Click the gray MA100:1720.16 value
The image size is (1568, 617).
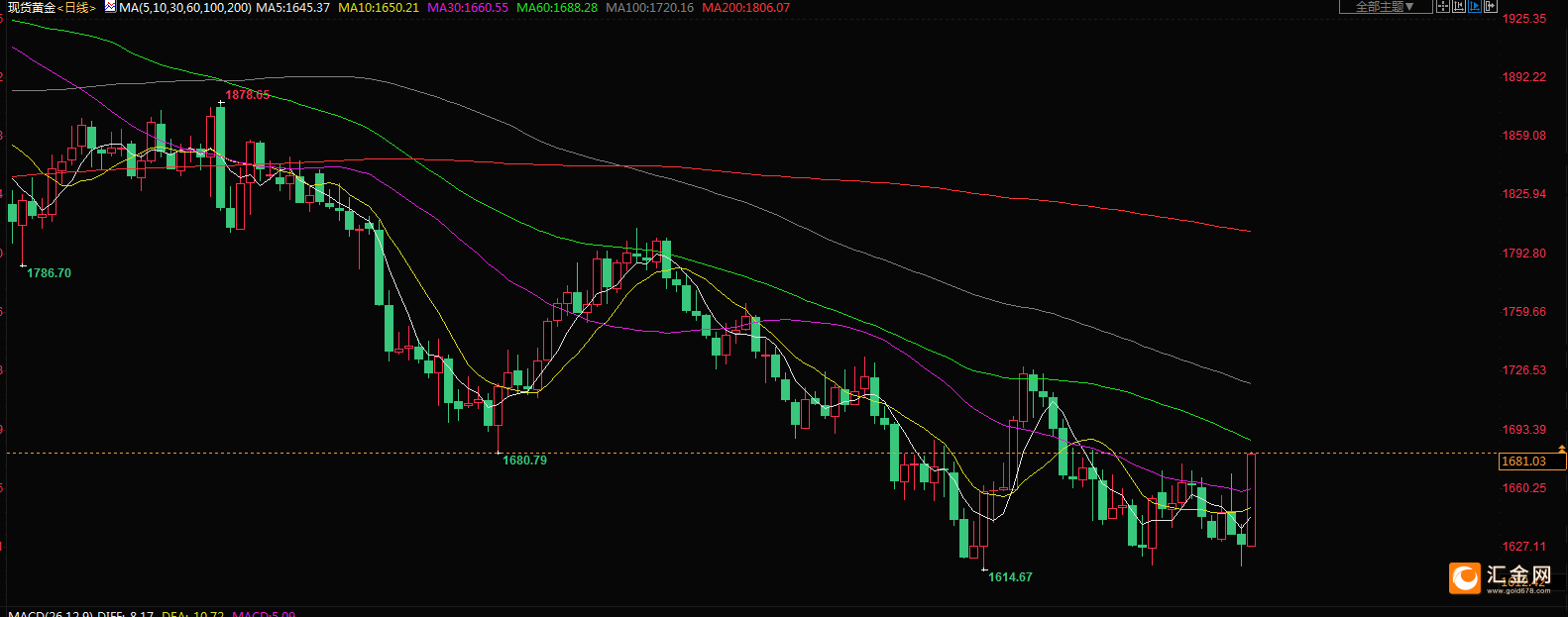650,7
